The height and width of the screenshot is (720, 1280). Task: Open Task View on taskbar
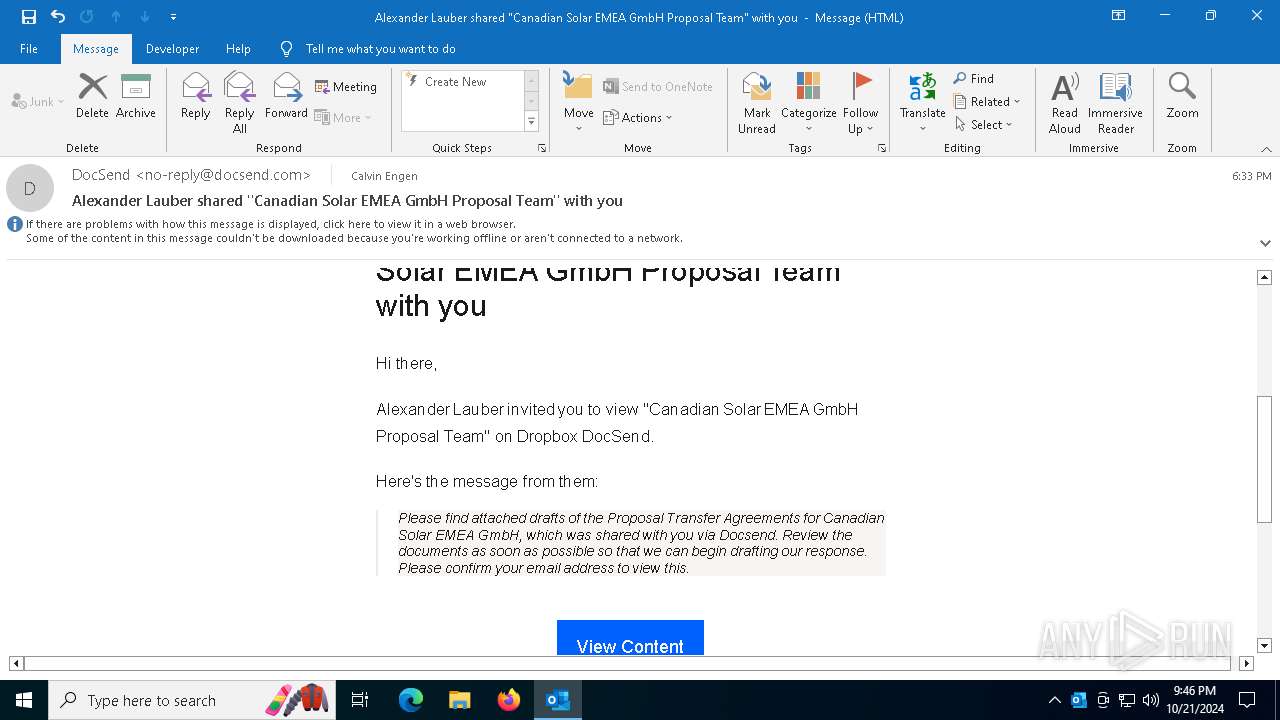[360, 700]
